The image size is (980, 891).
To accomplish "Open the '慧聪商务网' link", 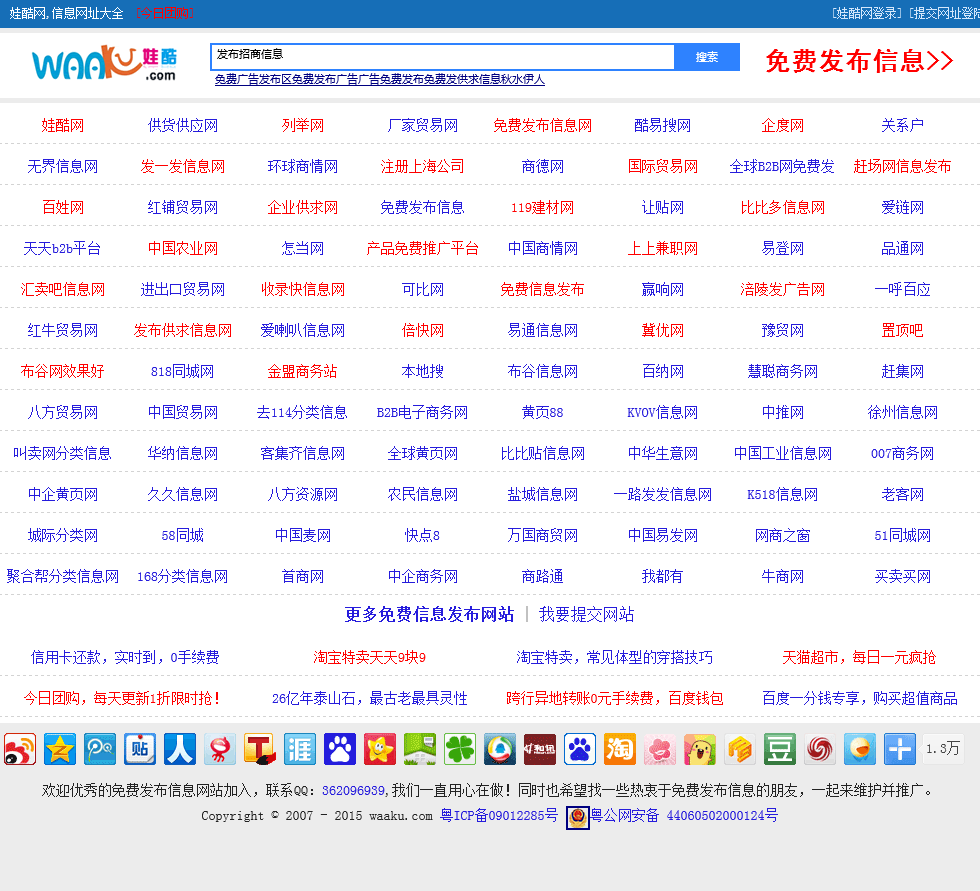I will tap(782, 372).
